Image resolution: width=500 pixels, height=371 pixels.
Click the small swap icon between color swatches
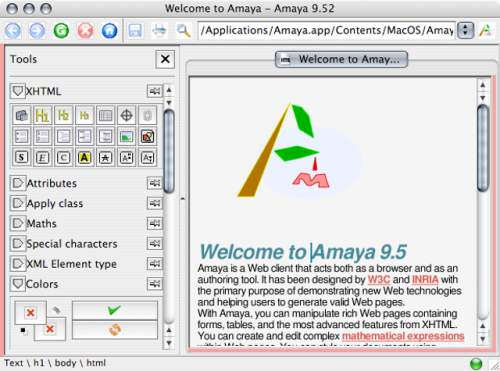56,310
